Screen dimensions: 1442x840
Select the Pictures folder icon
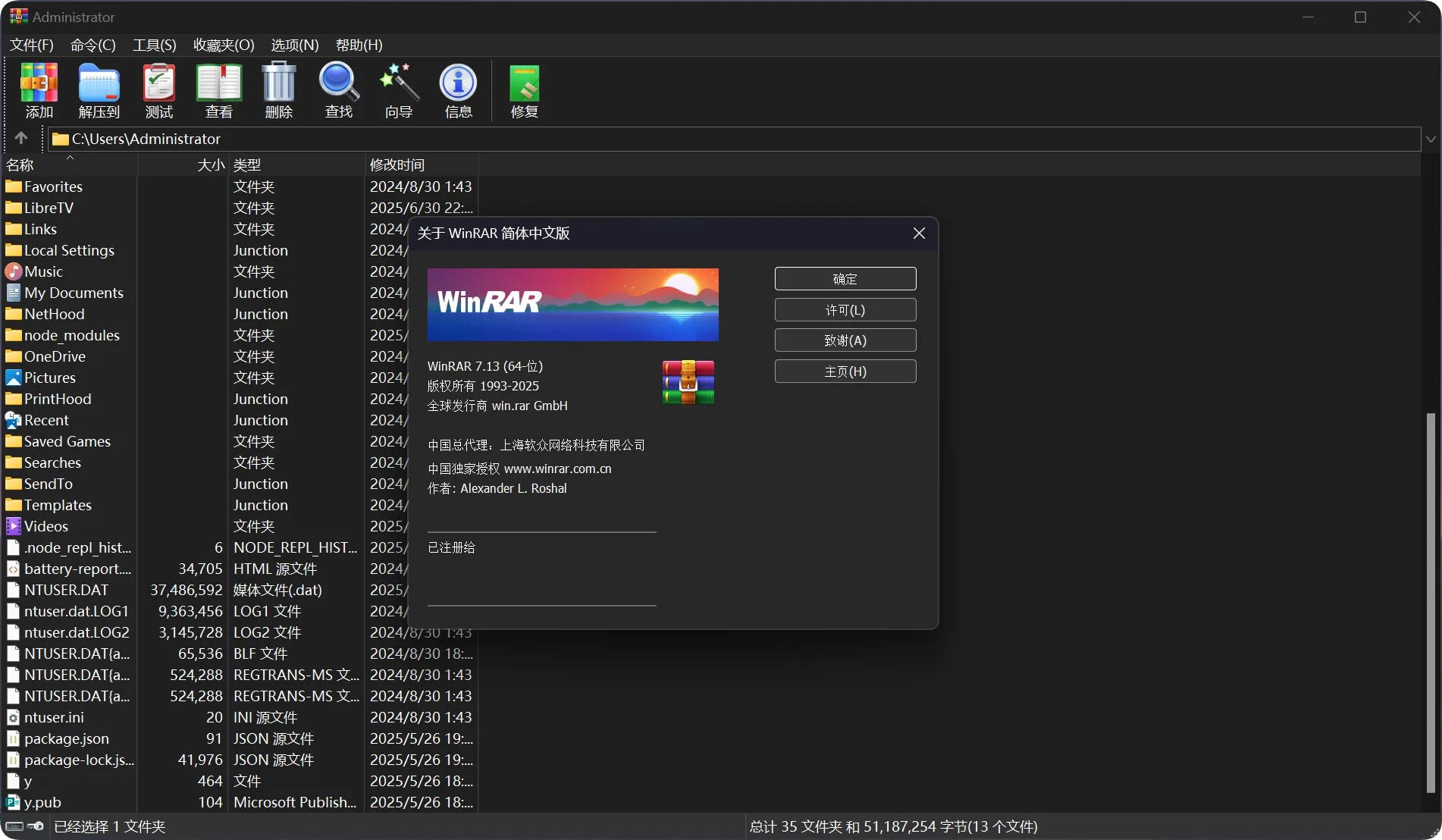pos(13,378)
